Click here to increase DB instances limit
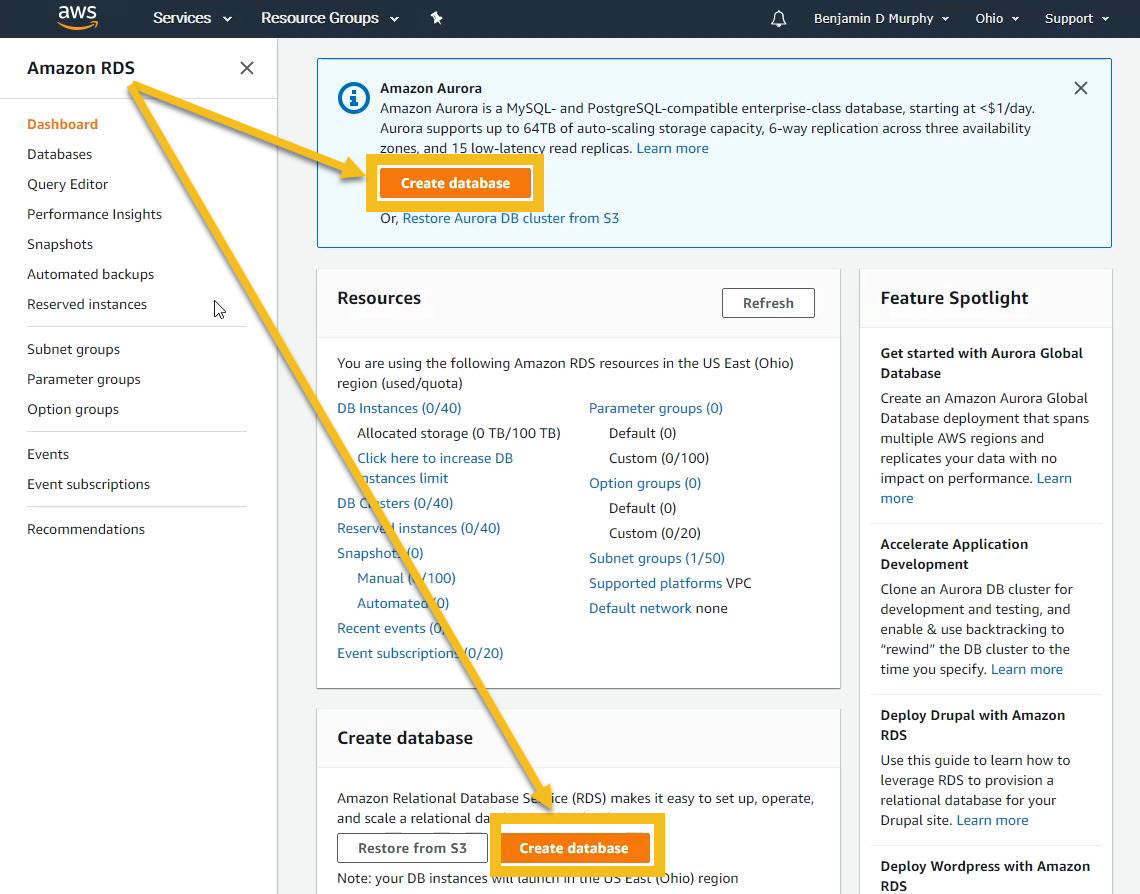Screen dimensions: 1140x894 [435, 468]
